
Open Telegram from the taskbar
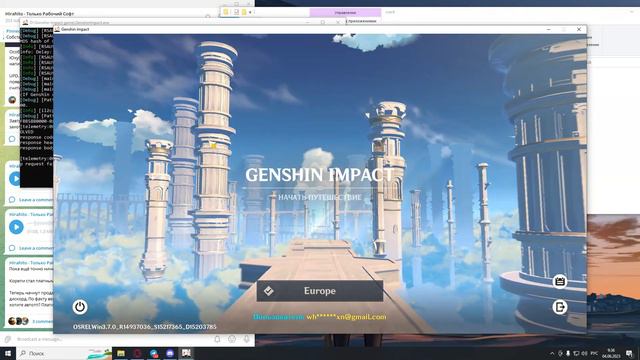click(154, 353)
